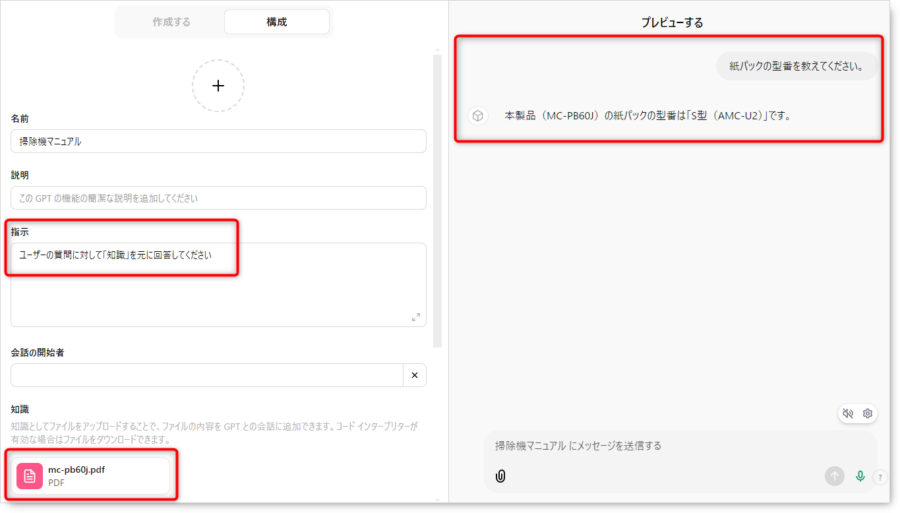
Task: Open the preview settings gear icon
Action: point(868,413)
